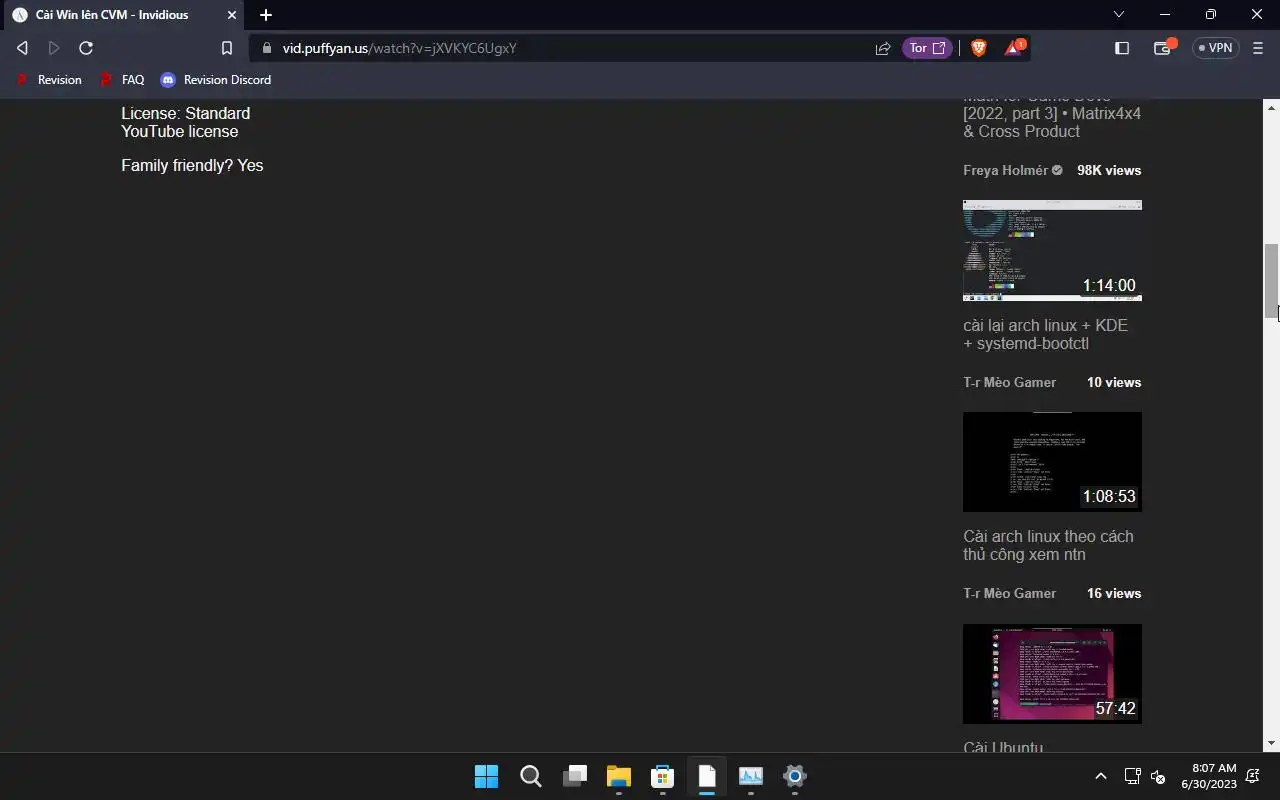Show hidden system tray icons
Image resolution: width=1280 pixels, height=800 pixels.
(x=1101, y=776)
